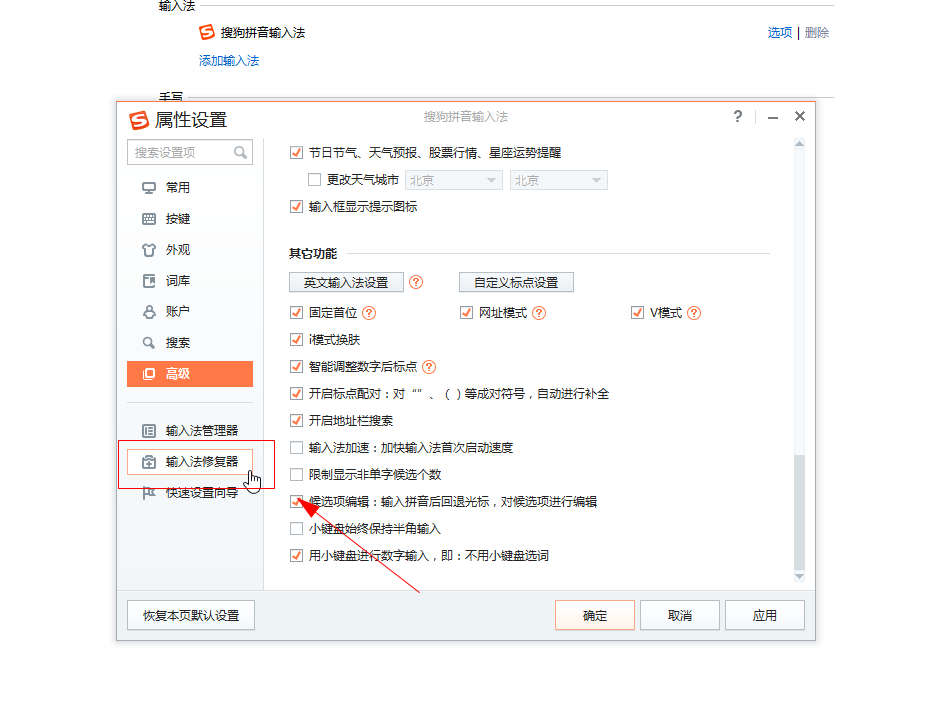946x710 pixels.
Task: Click the scrollbar down arrow in dialog
Action: (799, 577)
